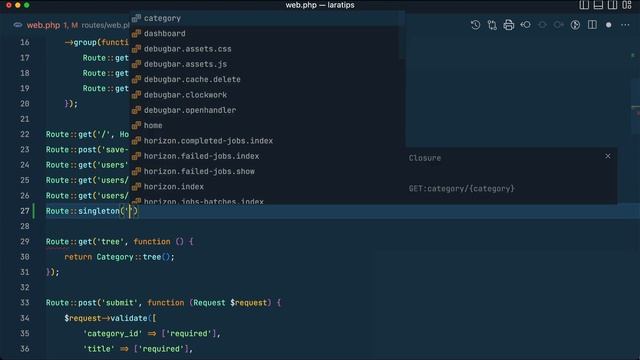
Task: Choose the dashboard route suggestion
Action: (267, 33)
